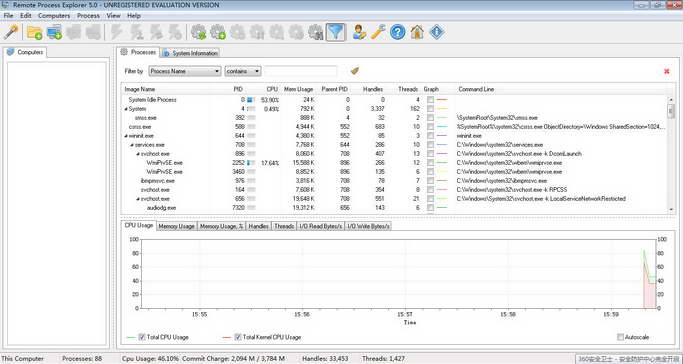Click the red X to close the filter bar
The height and width of the screenshot is (364, 683).
pos(666,71)
